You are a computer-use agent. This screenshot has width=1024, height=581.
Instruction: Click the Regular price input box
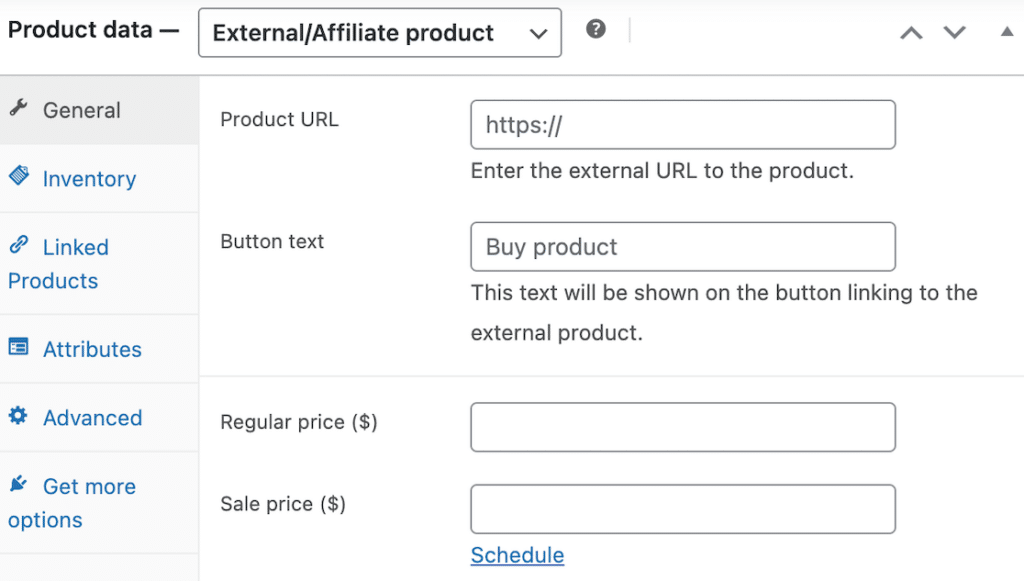[683, 427]
